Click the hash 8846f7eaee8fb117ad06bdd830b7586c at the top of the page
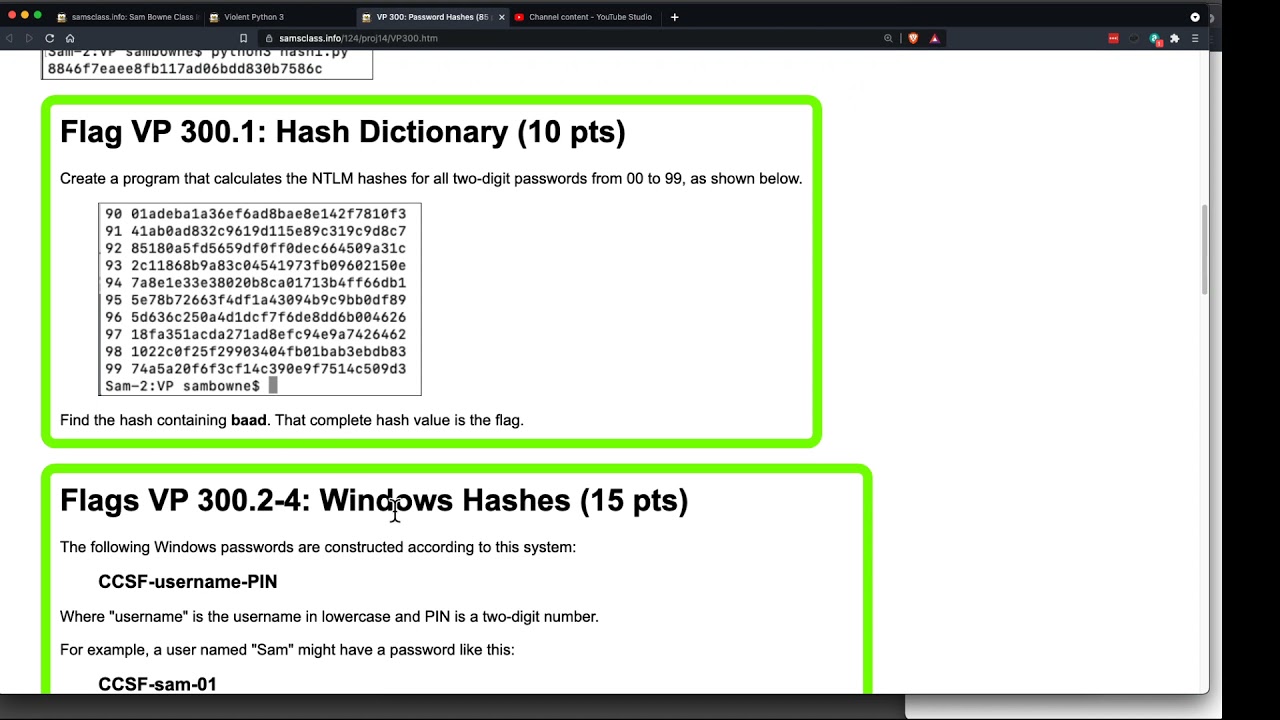Viewport: 1280px width, 720px height. coord(185,69)
